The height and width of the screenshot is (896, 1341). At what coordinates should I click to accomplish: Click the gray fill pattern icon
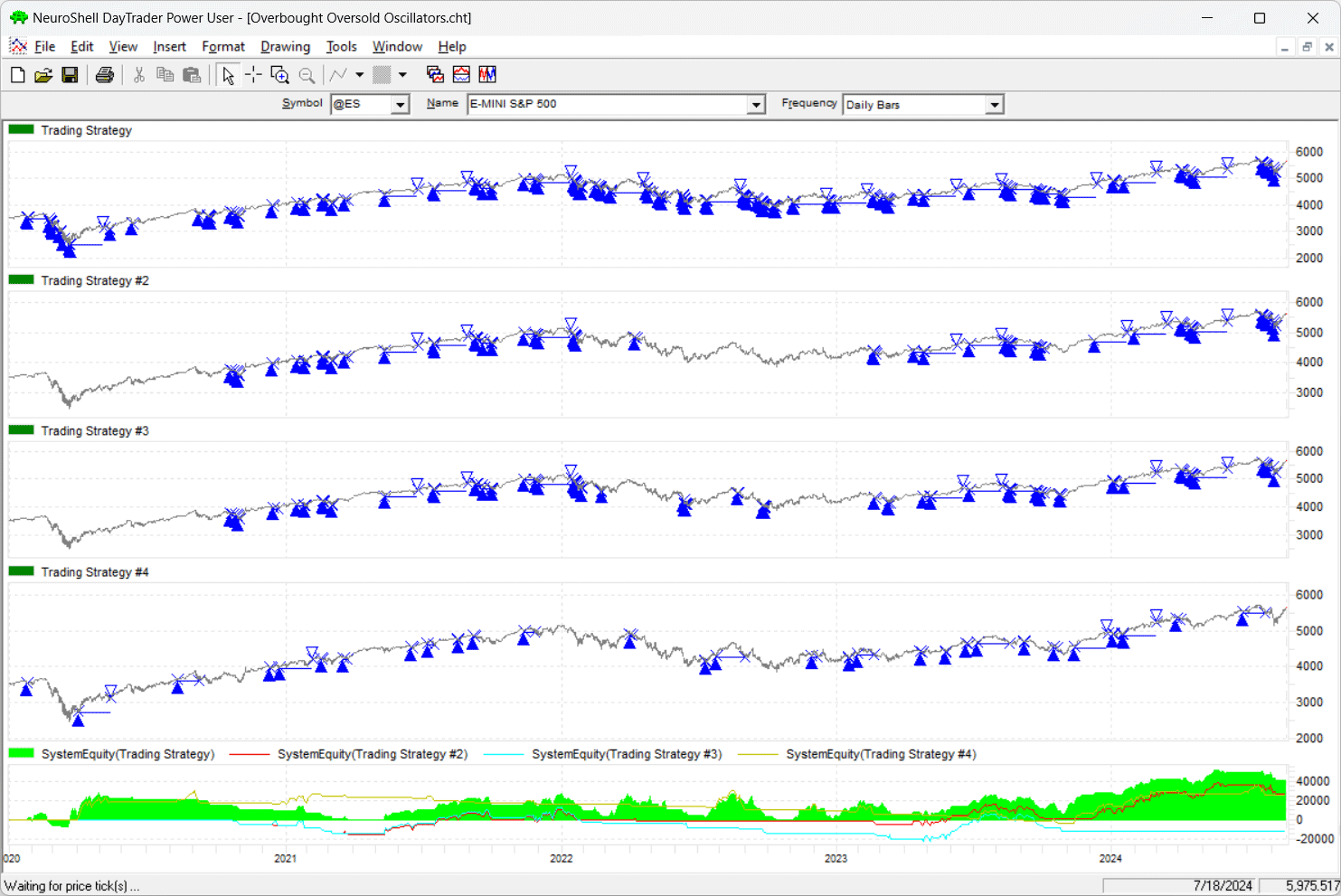point(382,75)
